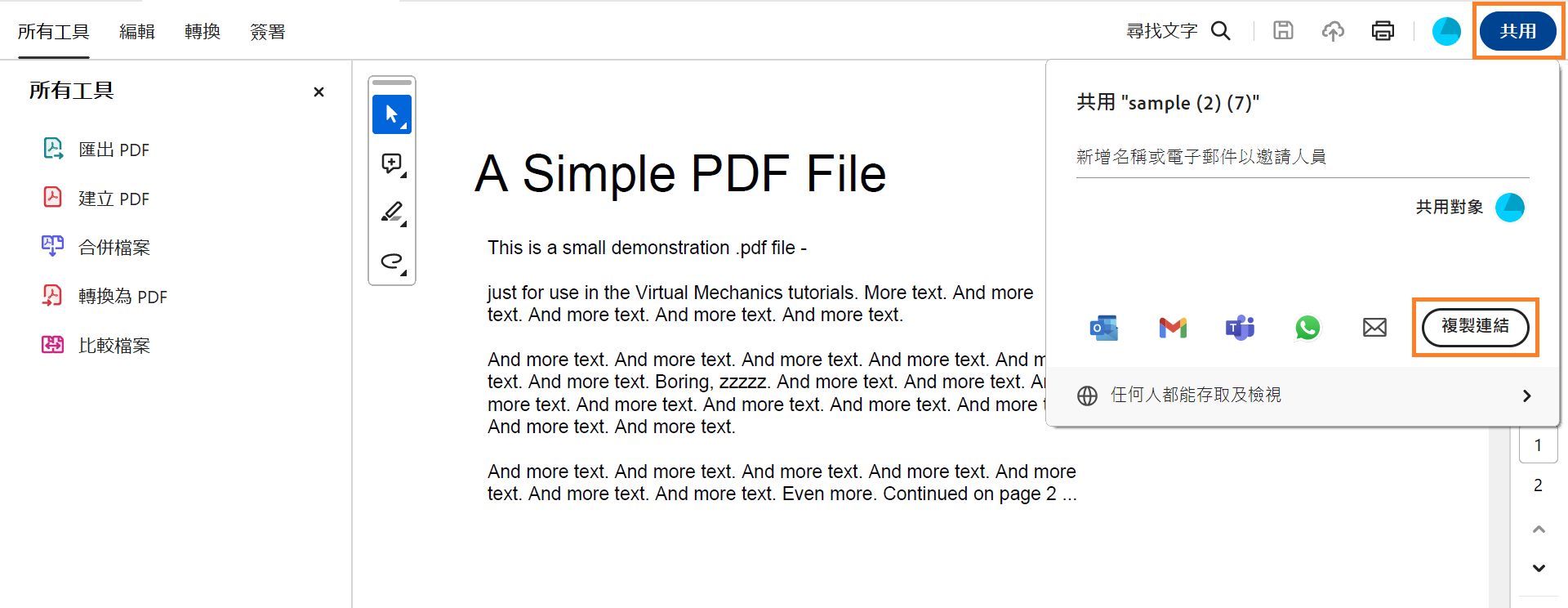Screen dimensions: 1568x608
Task: Share via Outlook icon
Action: tap(1104, 328)
